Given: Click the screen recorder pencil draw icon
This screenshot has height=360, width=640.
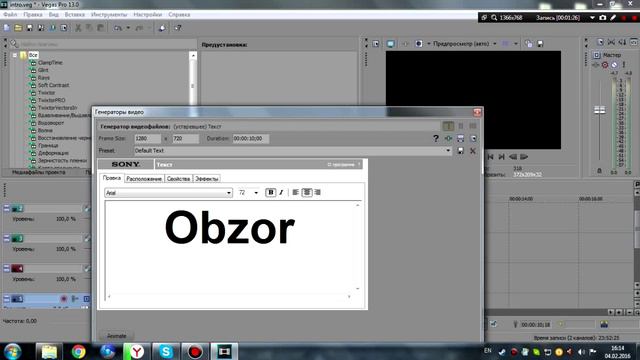Looking at the screenshot, I should pos(613,18).
